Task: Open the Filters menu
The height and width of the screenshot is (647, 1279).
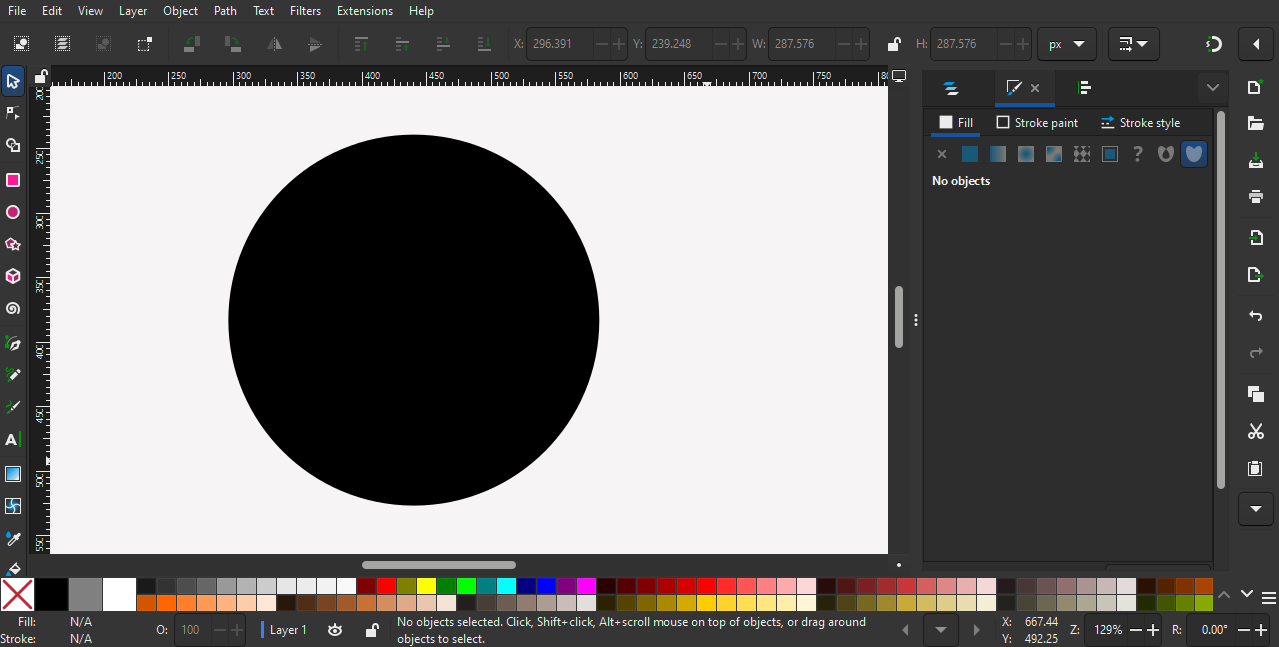Action: tap(305, 11)
